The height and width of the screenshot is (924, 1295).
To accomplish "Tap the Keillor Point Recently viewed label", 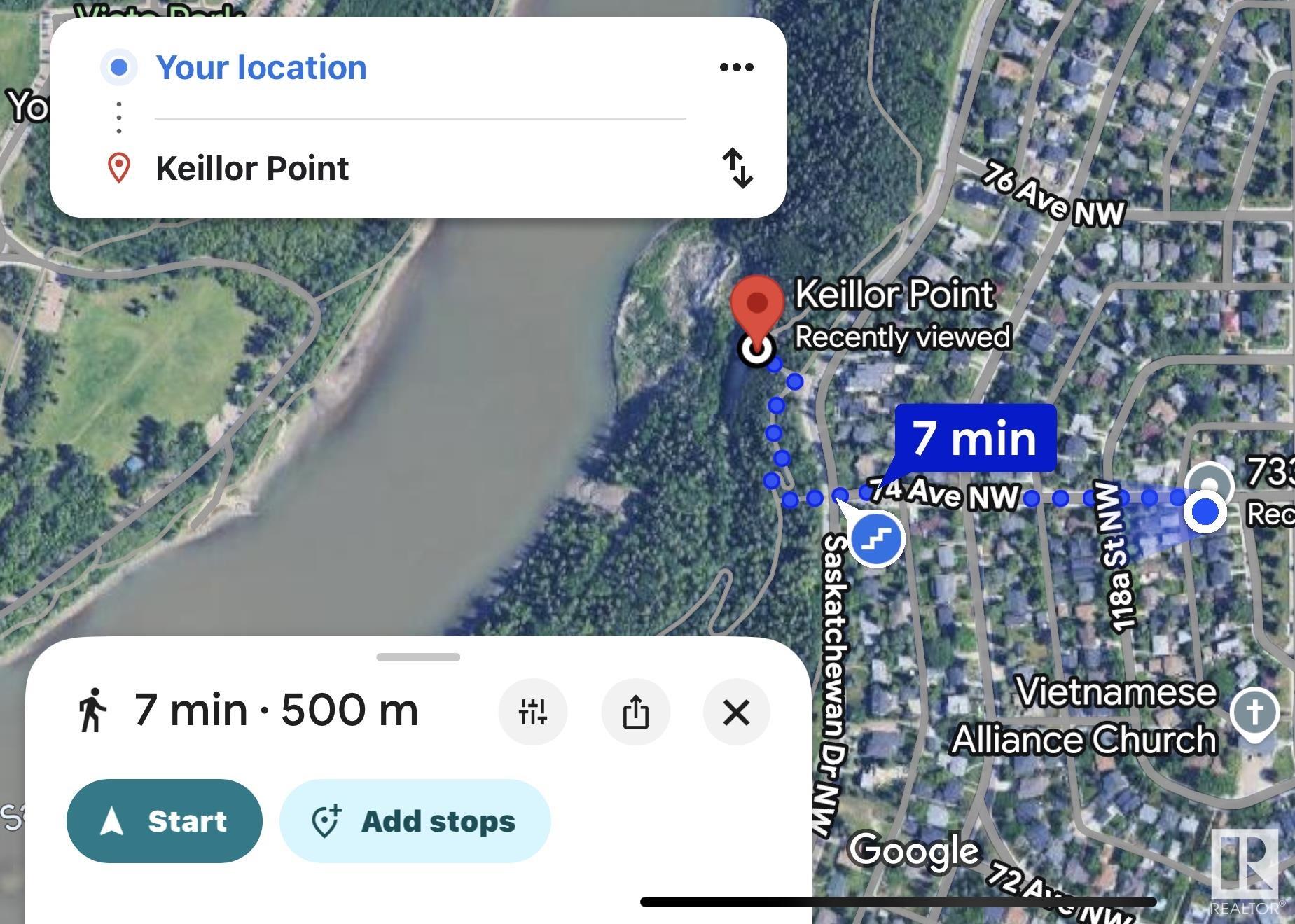I will pyautogui.click(x=903, y=314).
